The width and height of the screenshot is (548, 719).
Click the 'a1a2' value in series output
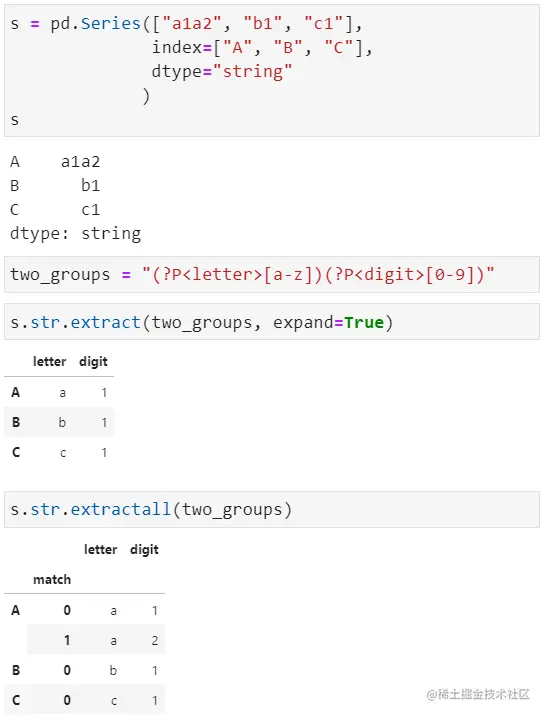(81, 162)
